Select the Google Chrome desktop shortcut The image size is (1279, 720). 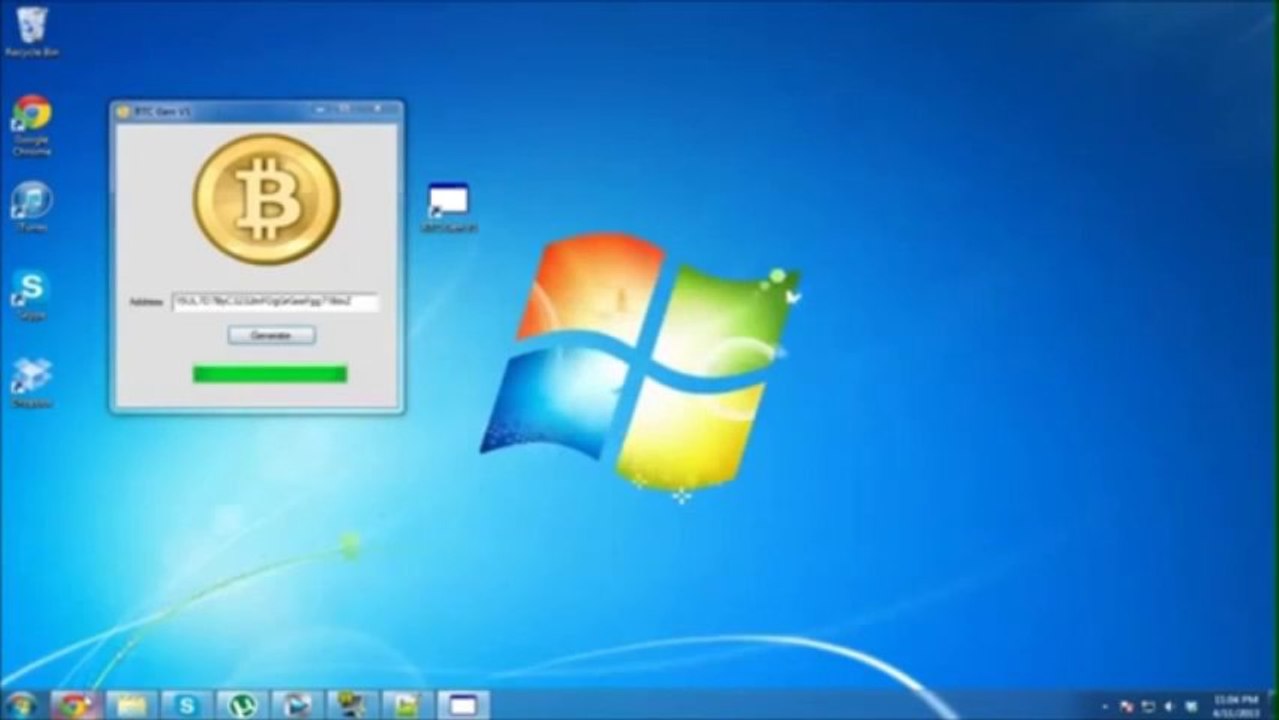(x=31, y=125)
